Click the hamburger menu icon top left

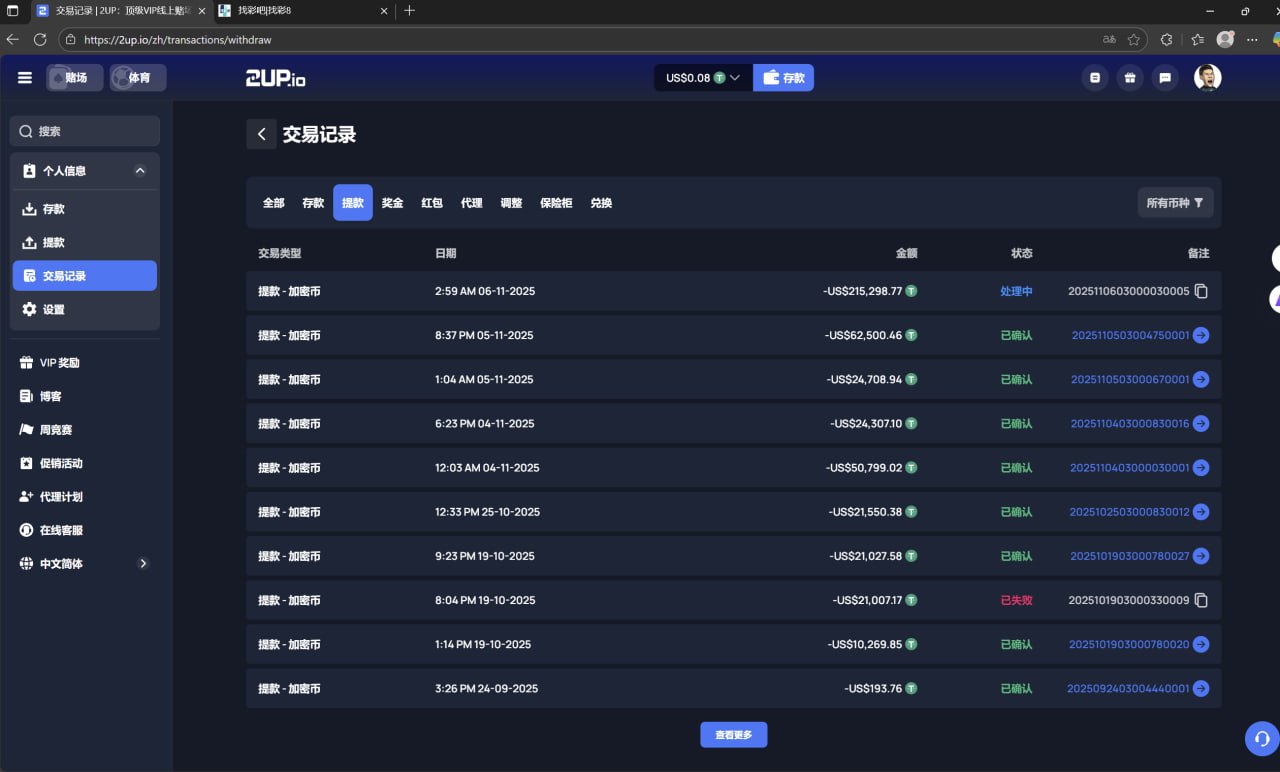(x=25, y=77)
